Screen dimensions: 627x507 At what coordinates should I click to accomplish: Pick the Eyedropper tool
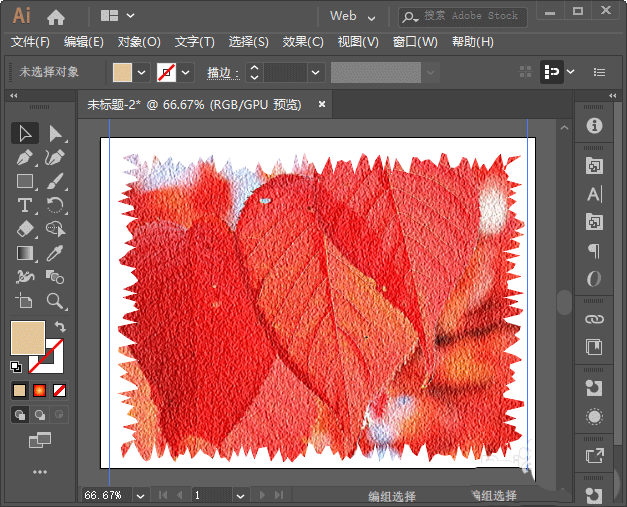(56, 253)
